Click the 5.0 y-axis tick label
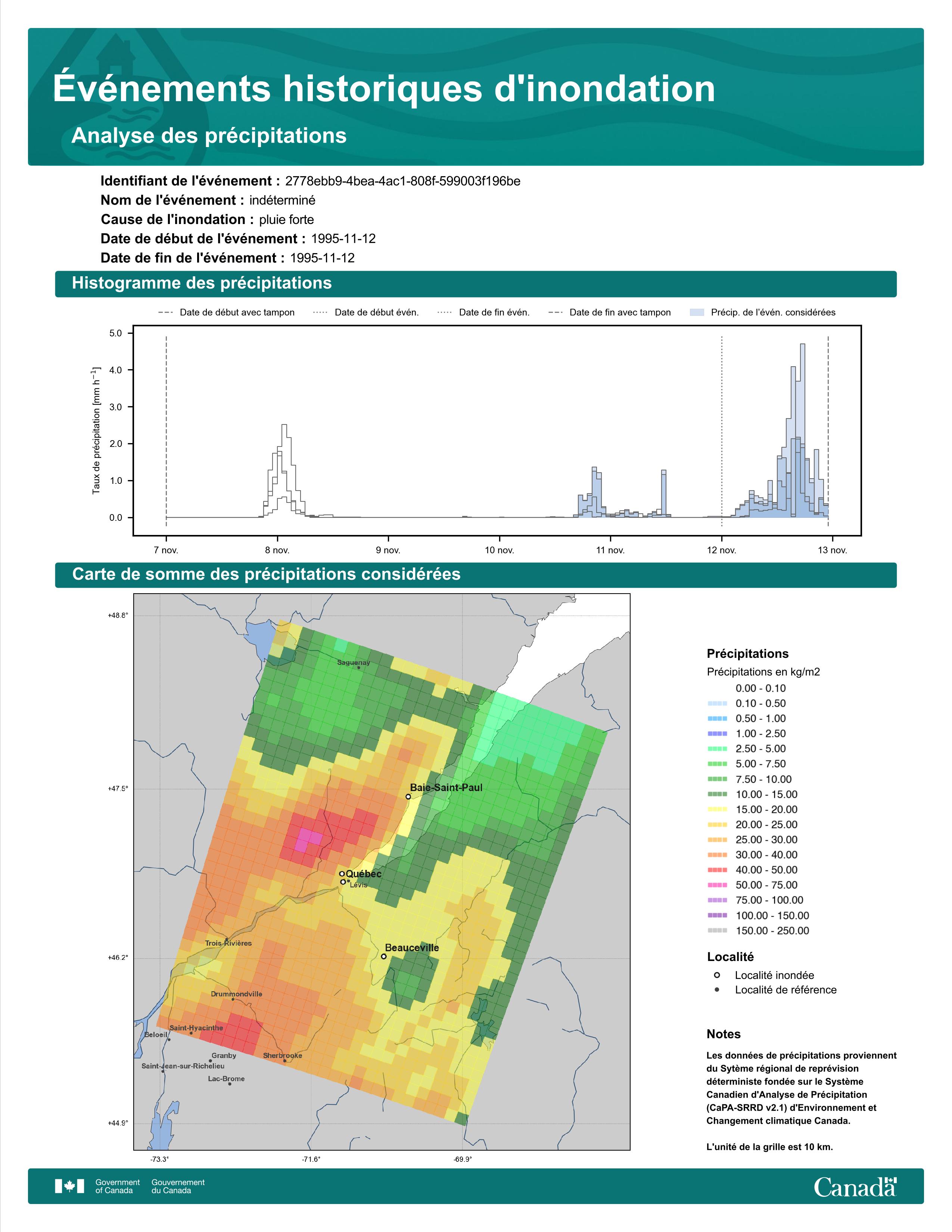 tap(116, 333)
